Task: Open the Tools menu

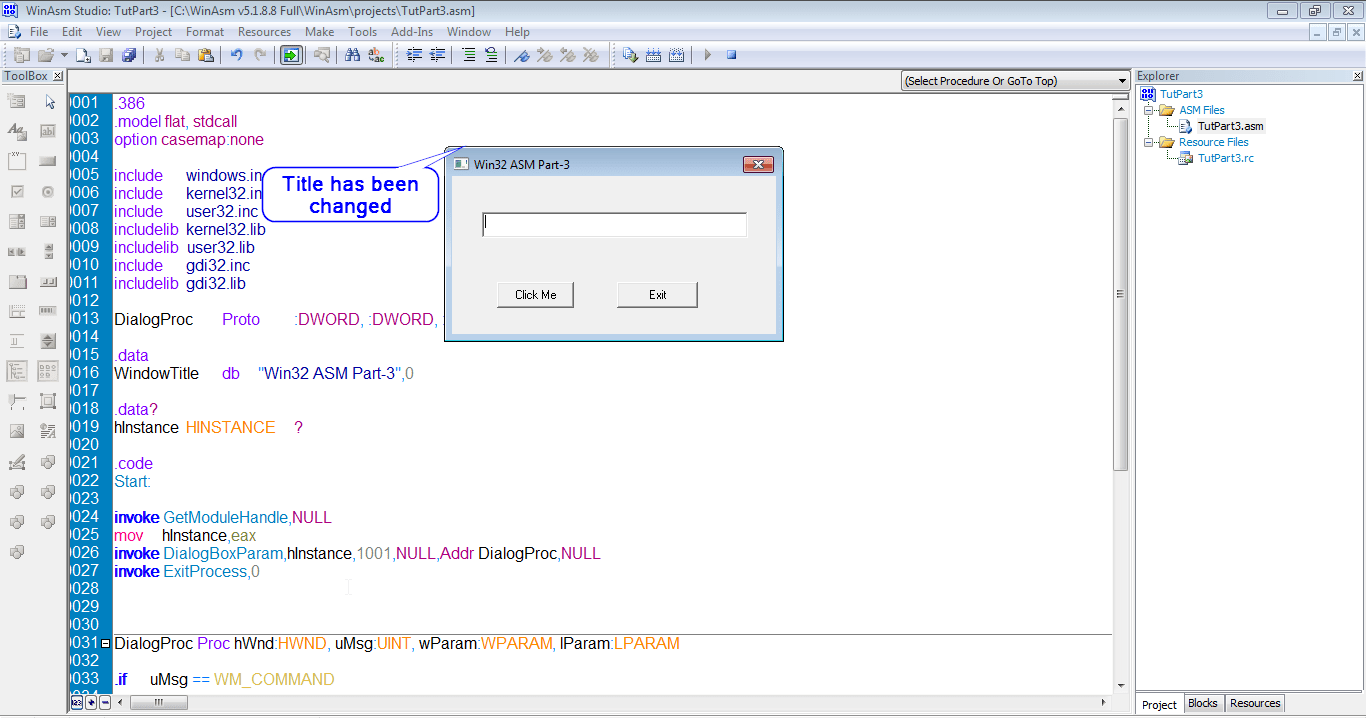Action: tap(363, 32)
